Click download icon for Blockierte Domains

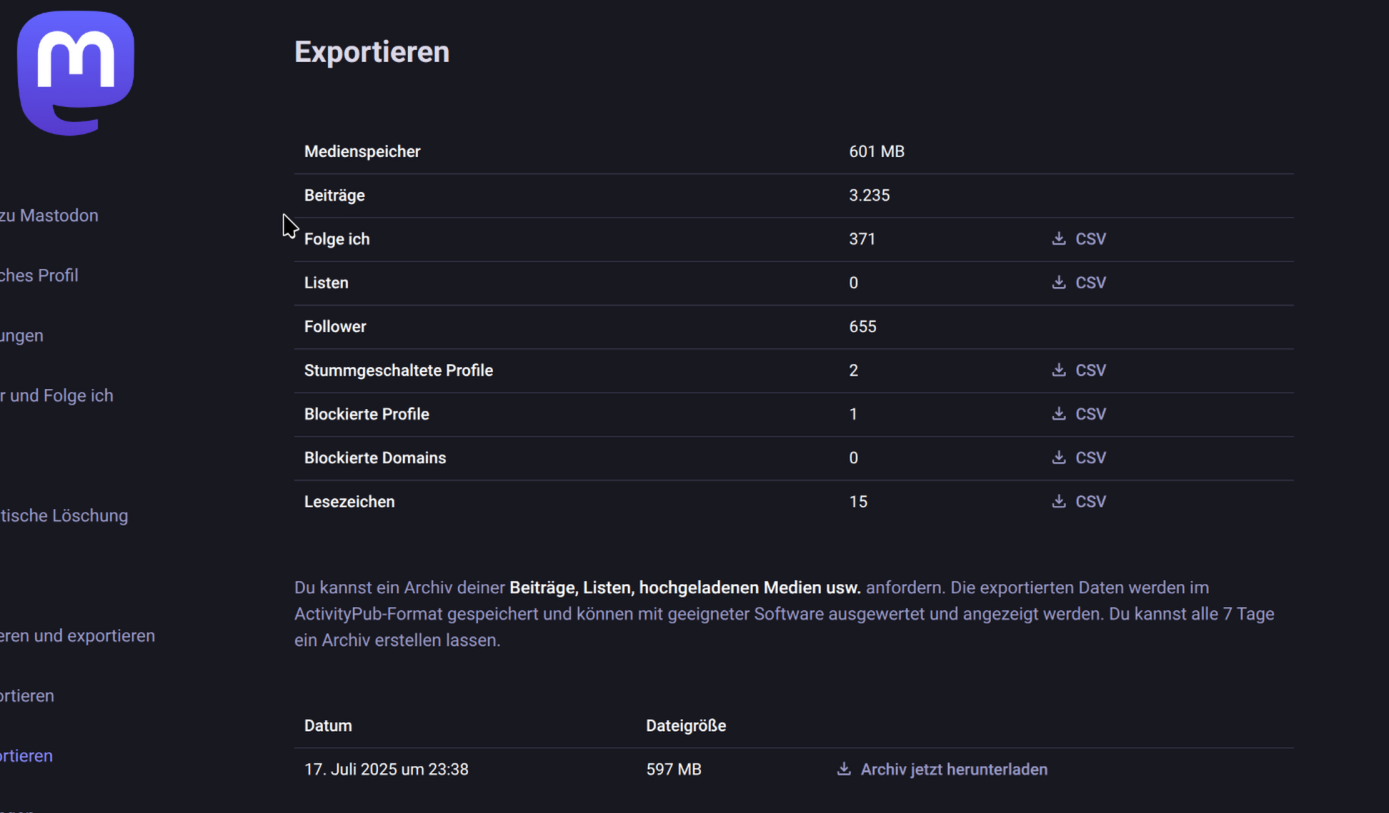pyautogui.click(x=1058, y=458)
